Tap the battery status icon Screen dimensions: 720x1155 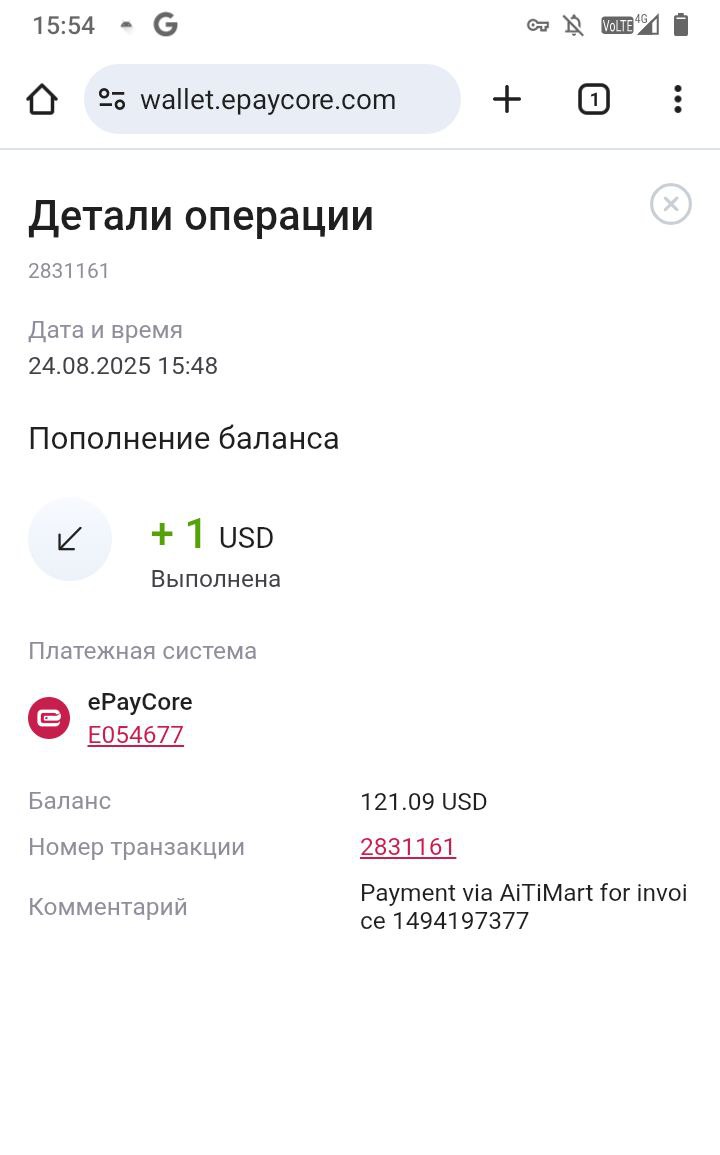click(681, 25)
